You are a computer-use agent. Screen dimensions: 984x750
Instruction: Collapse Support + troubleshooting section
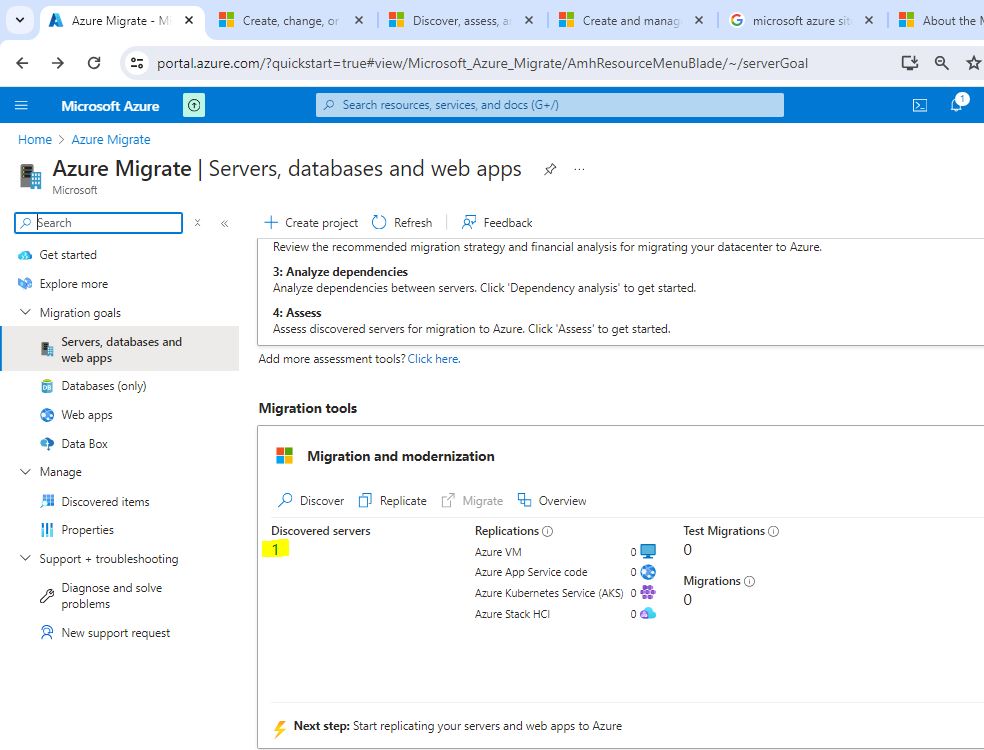tap(25, 559)
